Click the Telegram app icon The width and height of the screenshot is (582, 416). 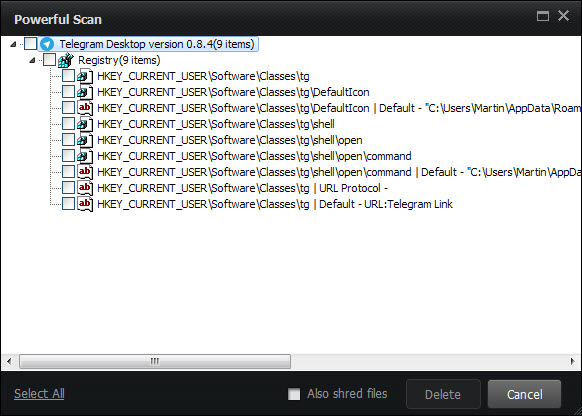coord(47,44)
